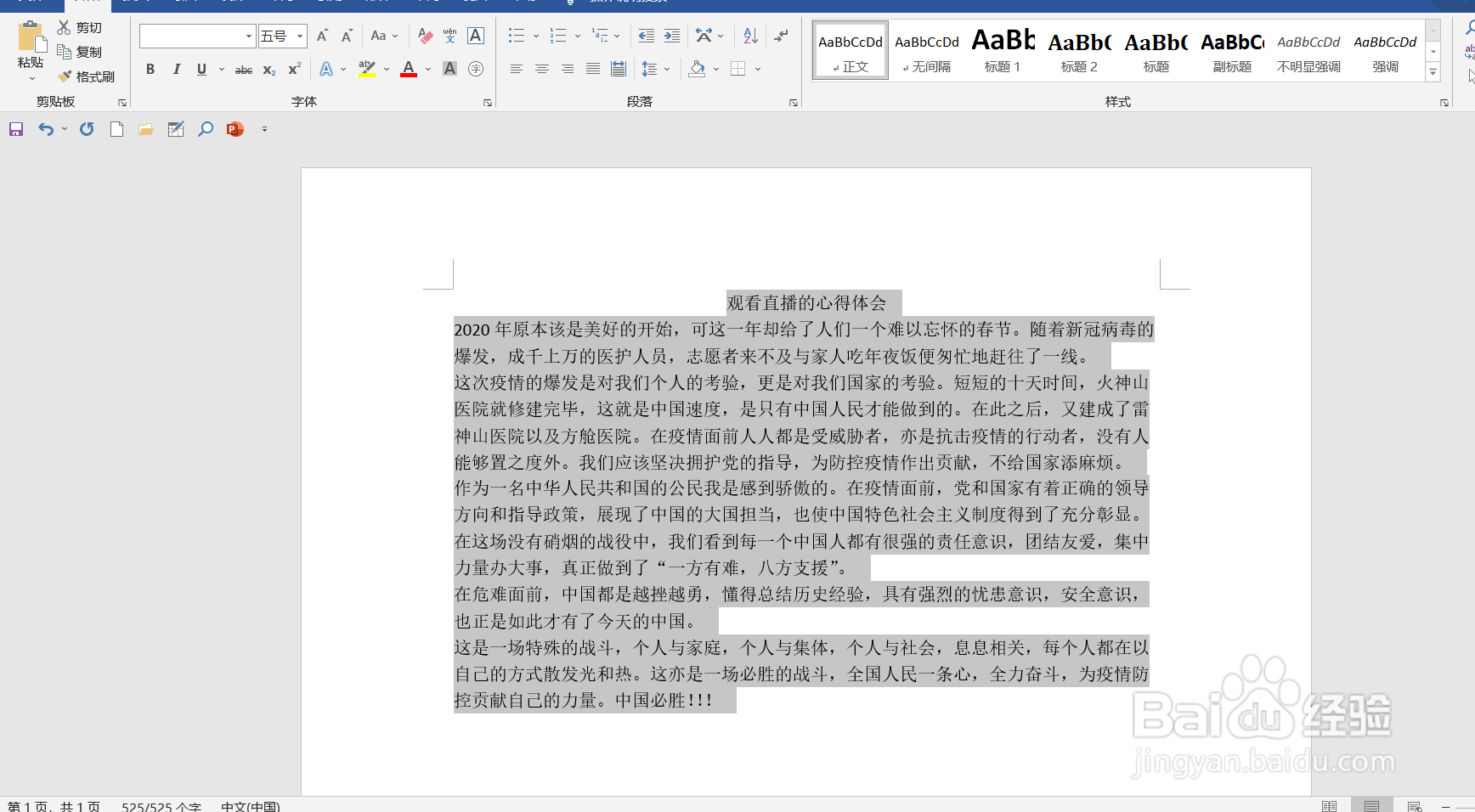
Task: Click the Copy (复制) icon
Action: coord(64,52)
